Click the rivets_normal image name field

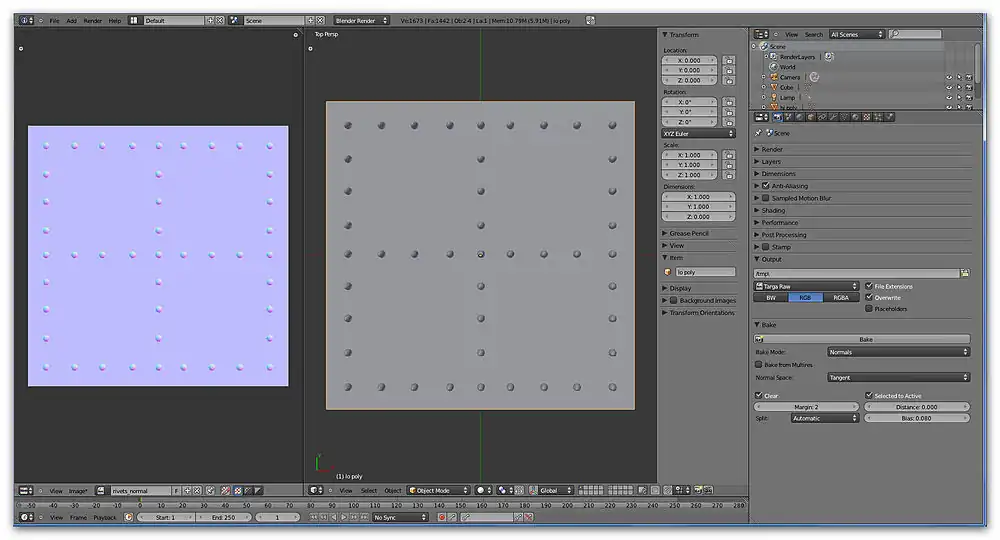point(140,491)
